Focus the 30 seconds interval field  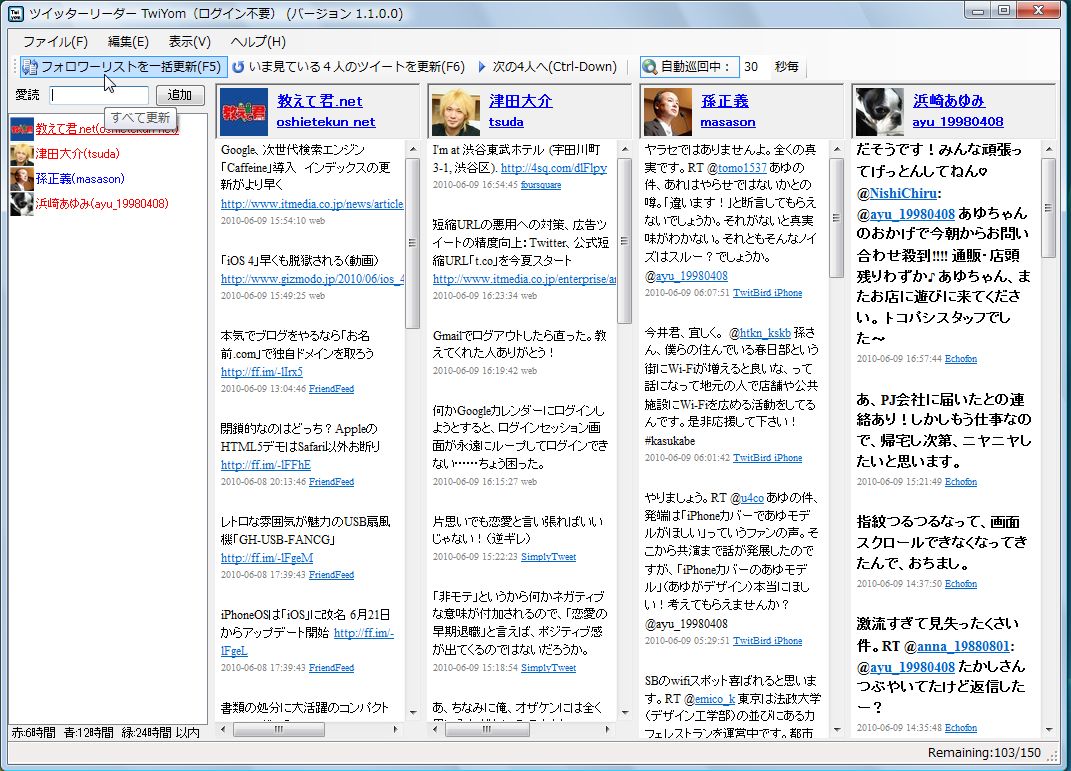tap(754, 67)
